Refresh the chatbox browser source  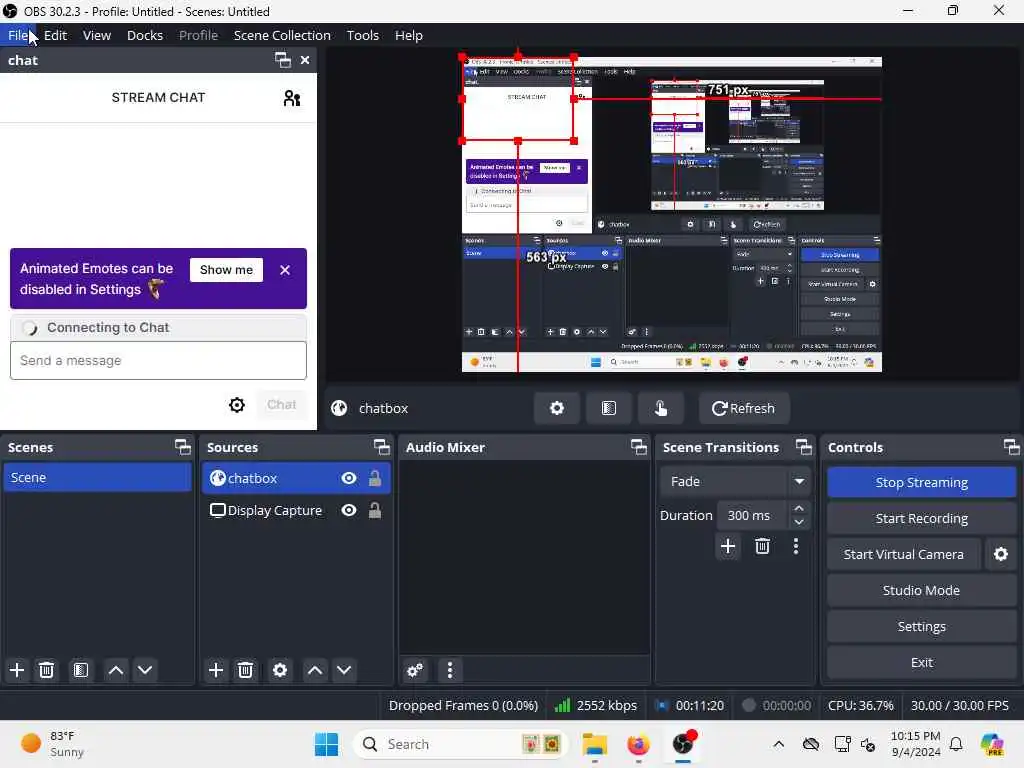coord(744,408)
